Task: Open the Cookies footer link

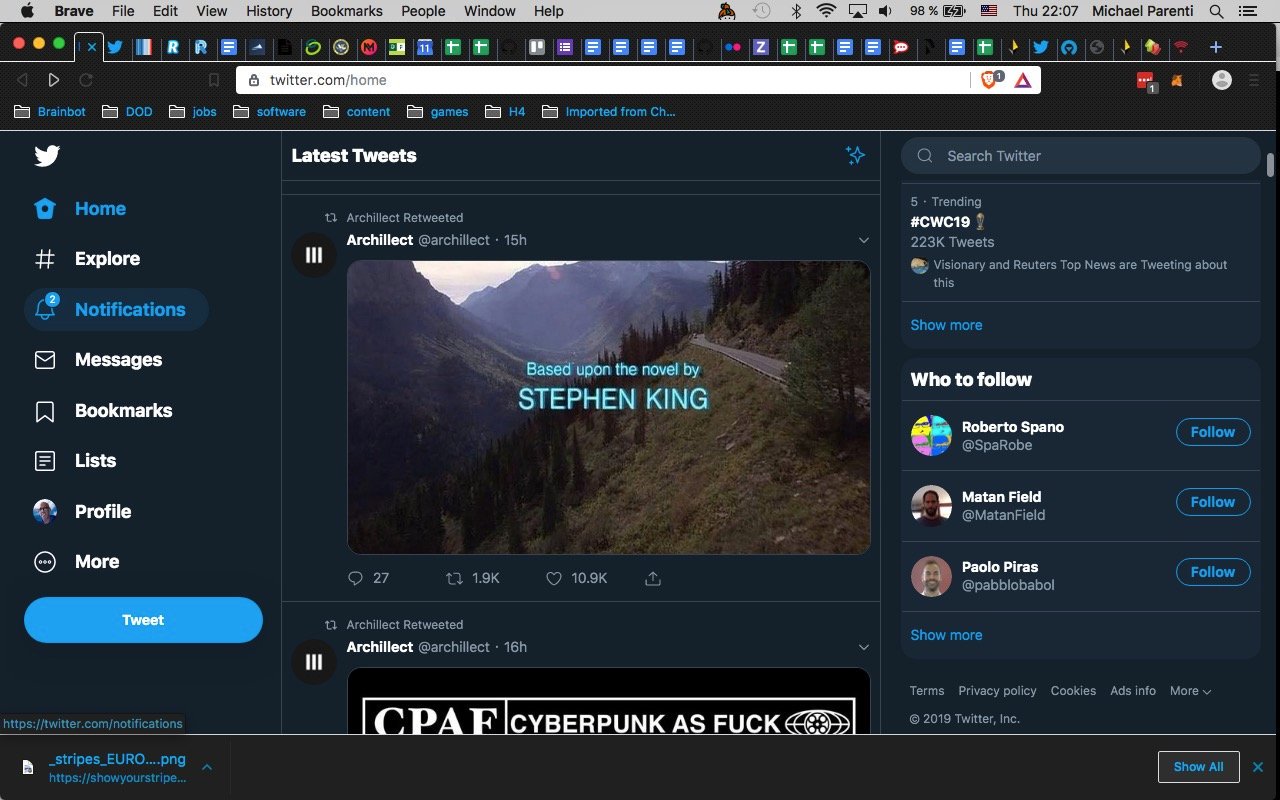Action: click(x=1073, y=691)
